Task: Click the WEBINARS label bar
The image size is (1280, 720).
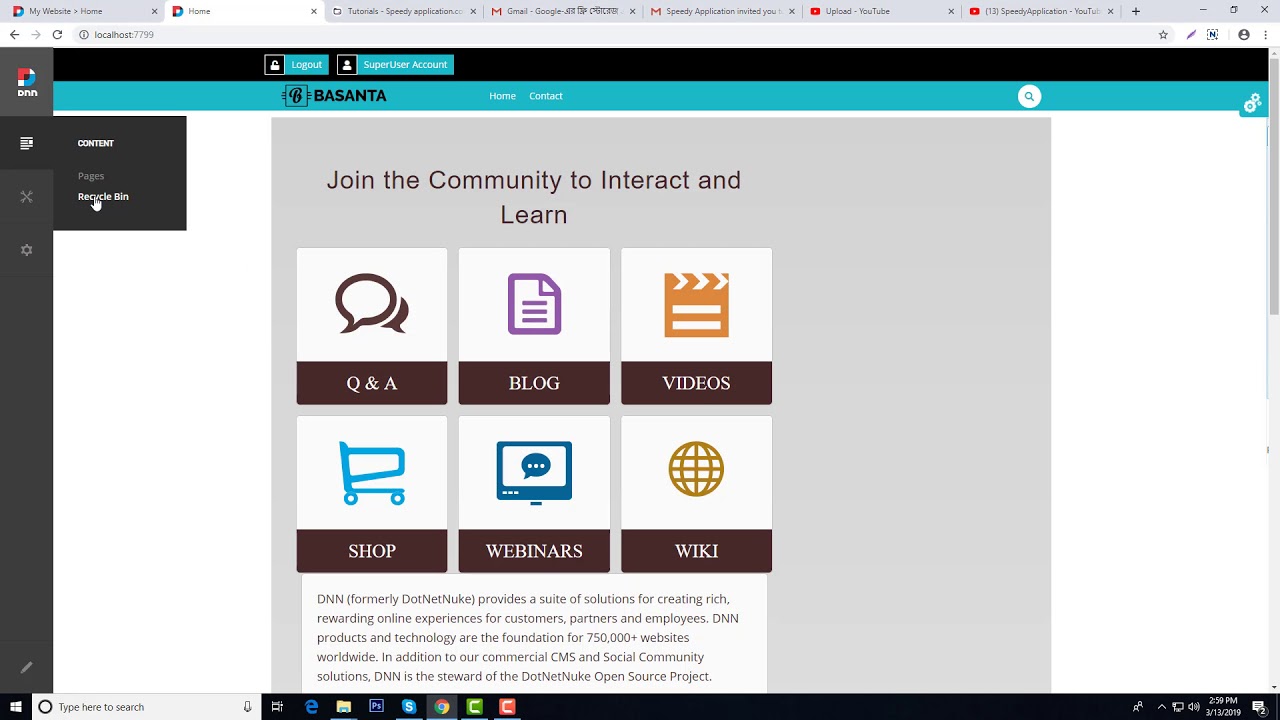Action: 534,551
